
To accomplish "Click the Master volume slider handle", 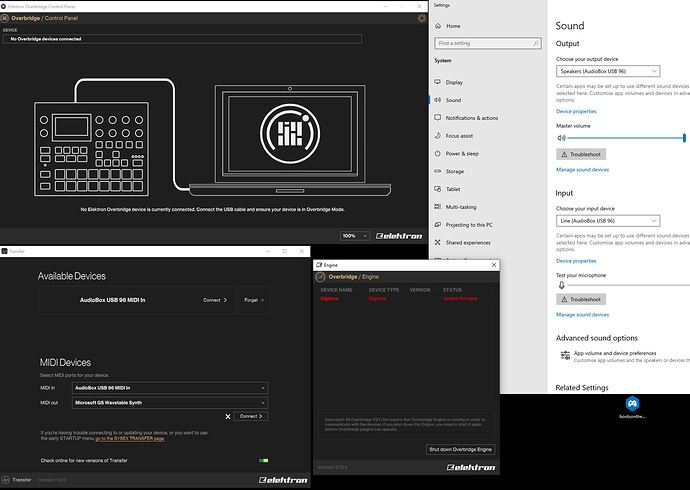I will click(684, 138).
